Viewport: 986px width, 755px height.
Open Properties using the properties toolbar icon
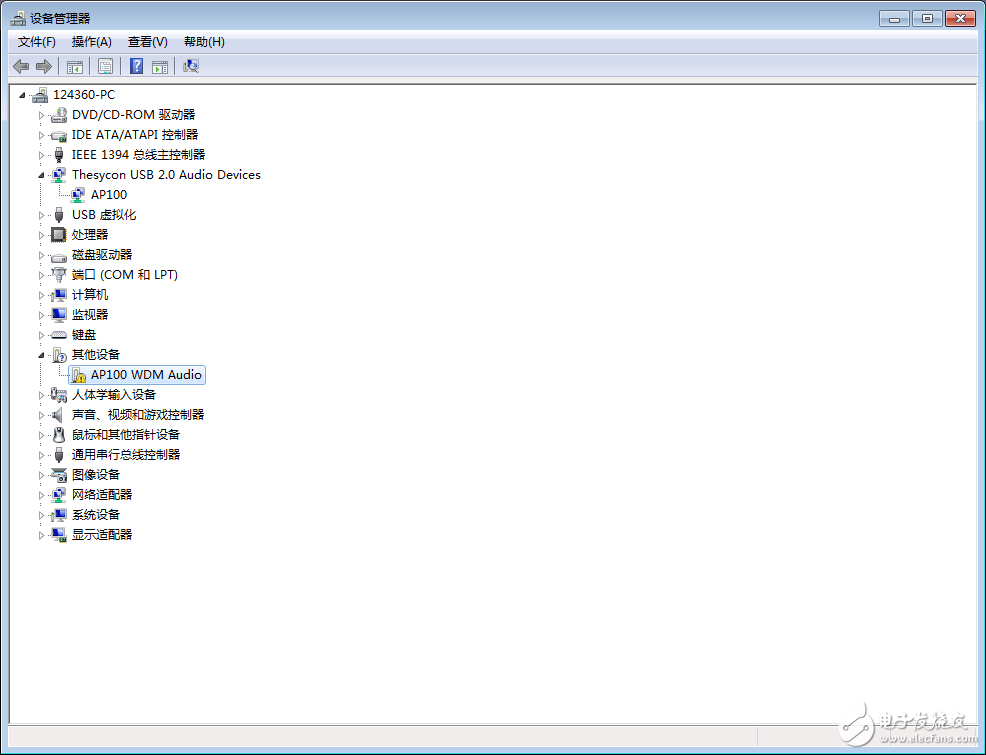click(105, 66)
